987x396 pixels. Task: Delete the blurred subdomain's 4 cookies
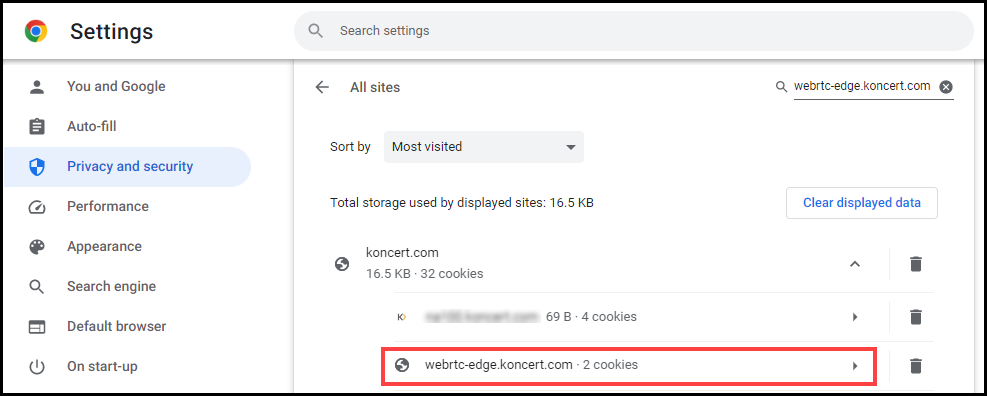916,317
